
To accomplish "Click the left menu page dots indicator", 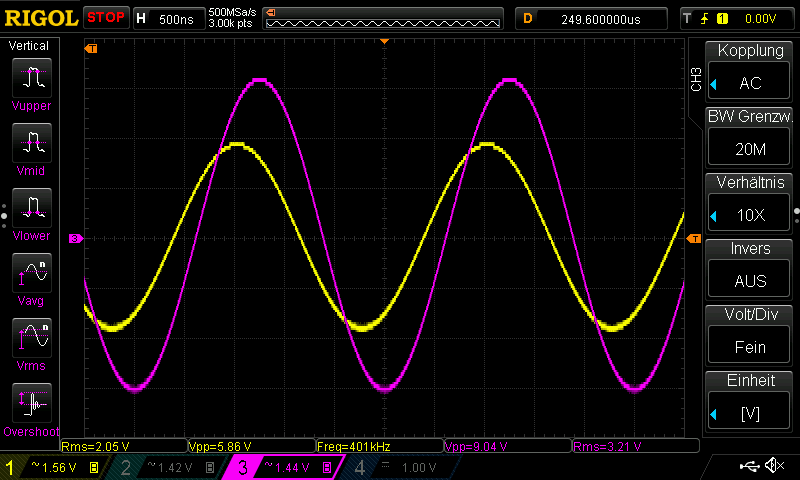I will coord(4,216).
